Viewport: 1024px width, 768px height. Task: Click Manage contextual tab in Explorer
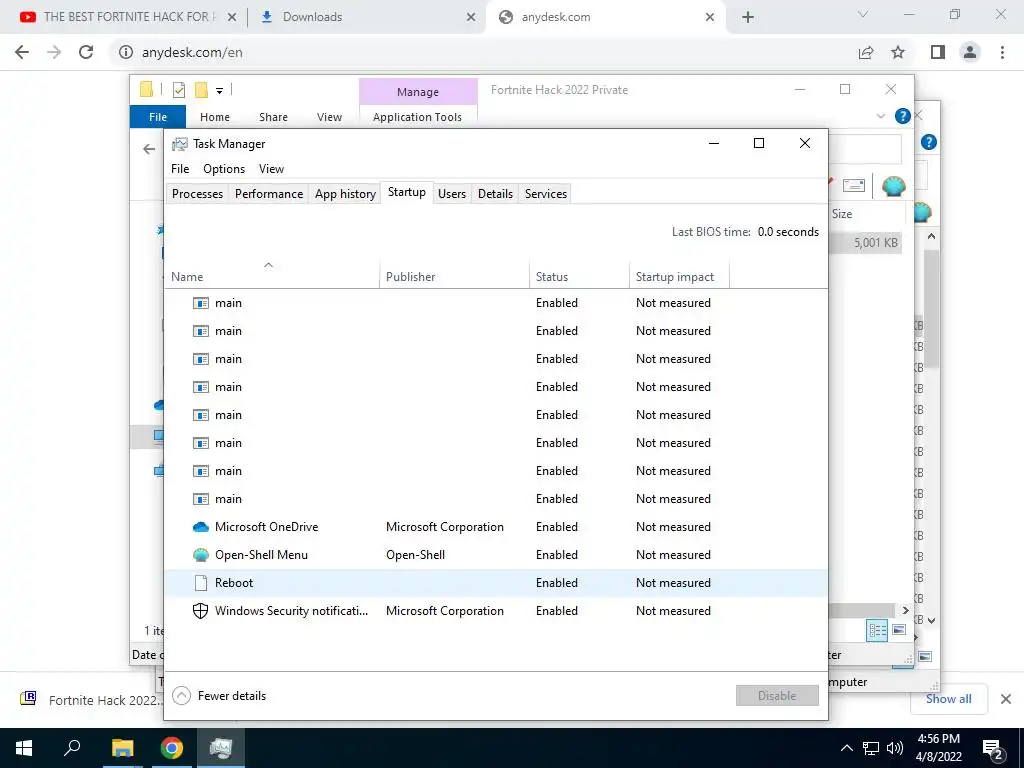418,92
